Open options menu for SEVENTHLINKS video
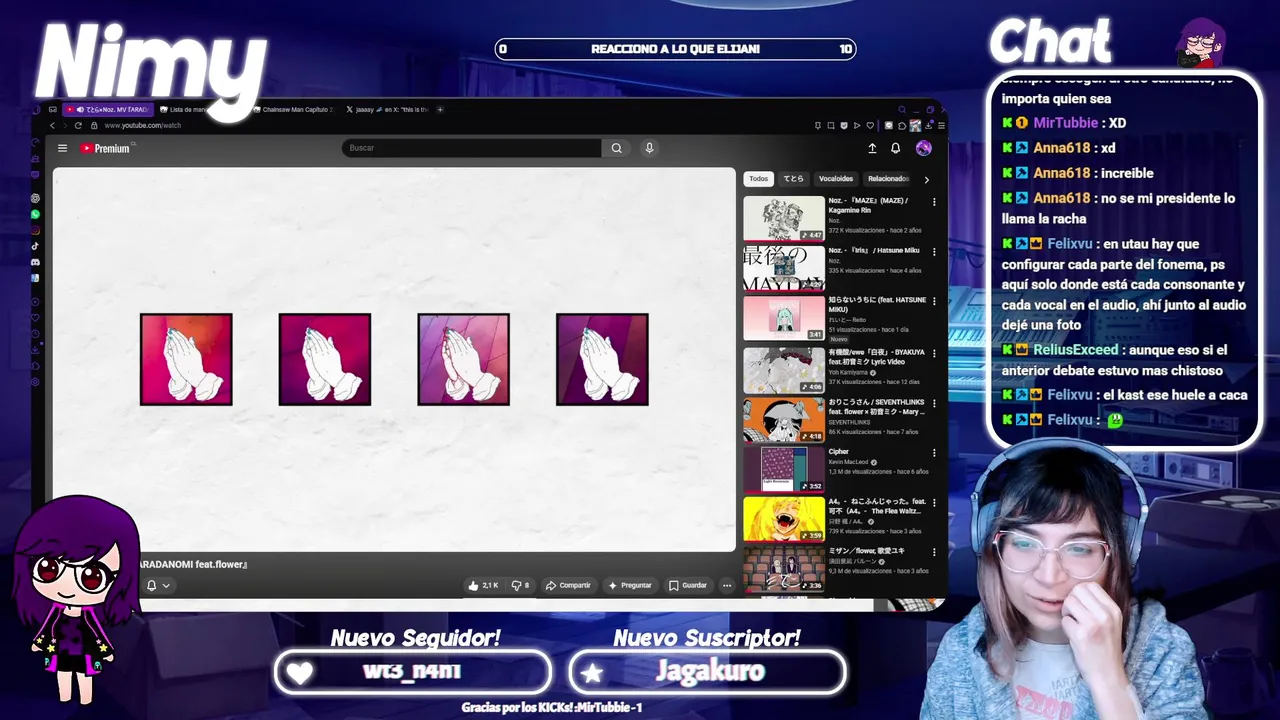Viewport: 1280px width, 720px height. [x=934, y=403]
